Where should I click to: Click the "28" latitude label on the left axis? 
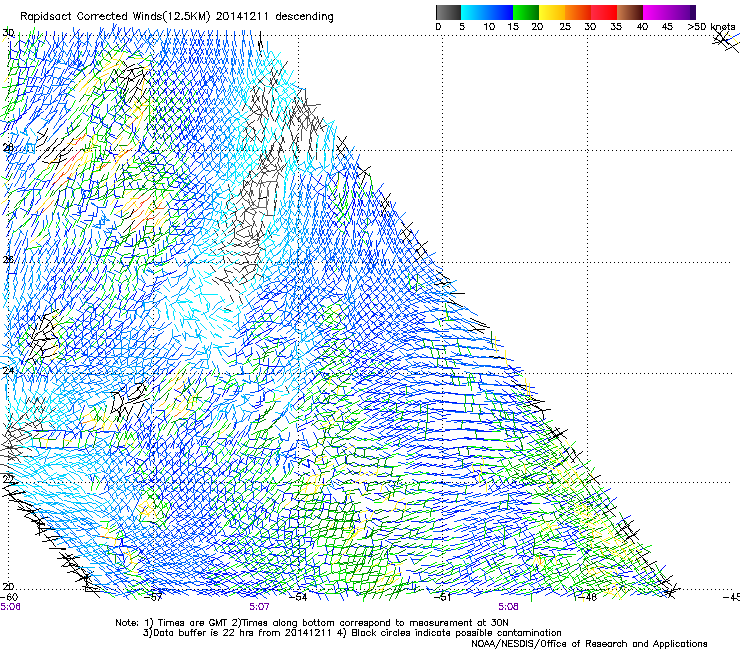(8, 147)
